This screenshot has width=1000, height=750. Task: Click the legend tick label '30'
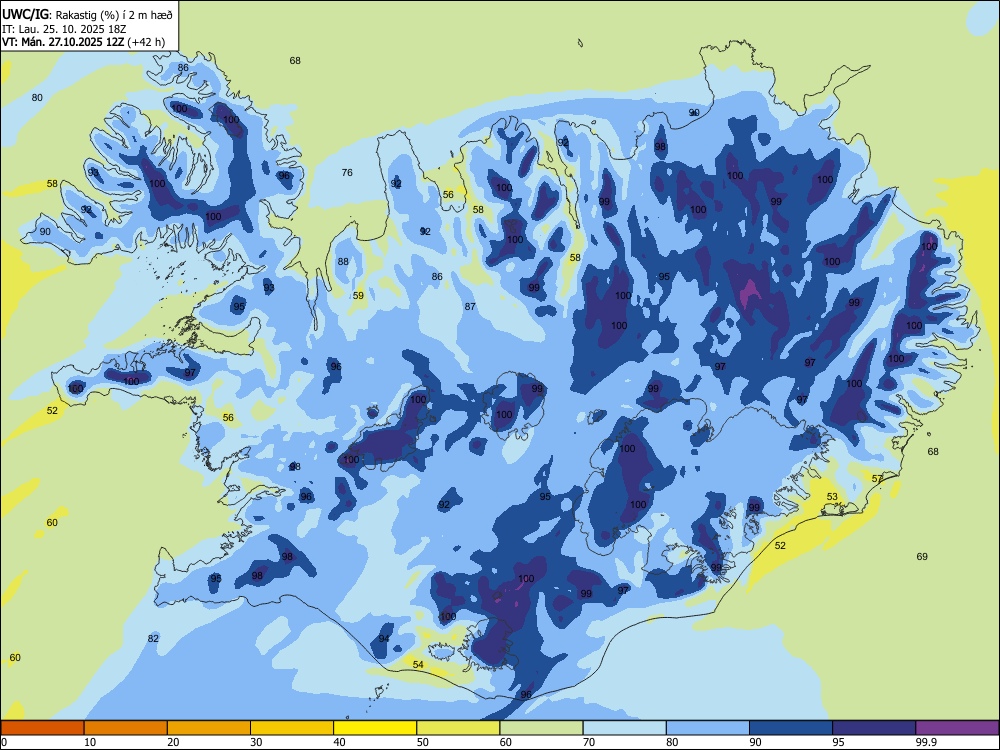pyautogui.click(x=256, y=742)
